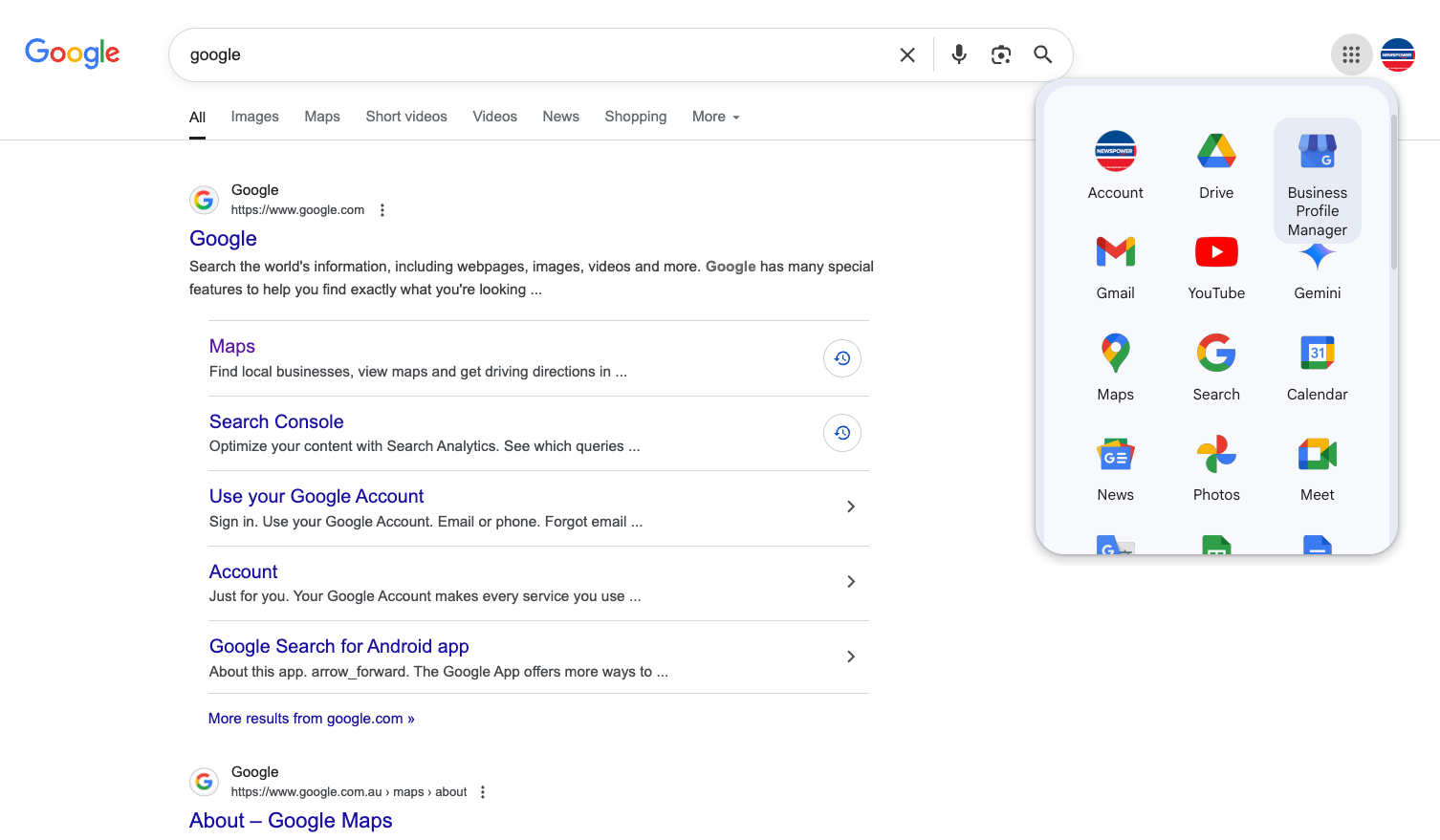
Task: Open Business Profile Manager app
Action: coord(1317,181)
